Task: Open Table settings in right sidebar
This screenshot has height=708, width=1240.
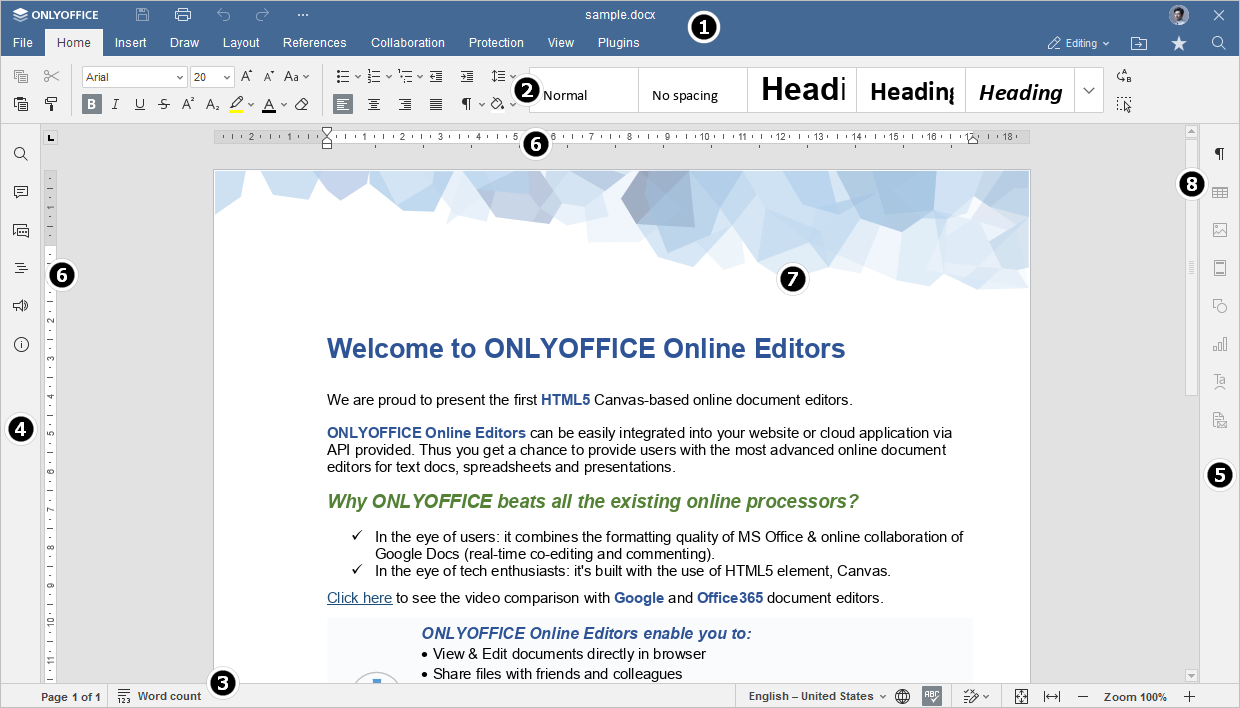Action: [x=1219, y=191]
